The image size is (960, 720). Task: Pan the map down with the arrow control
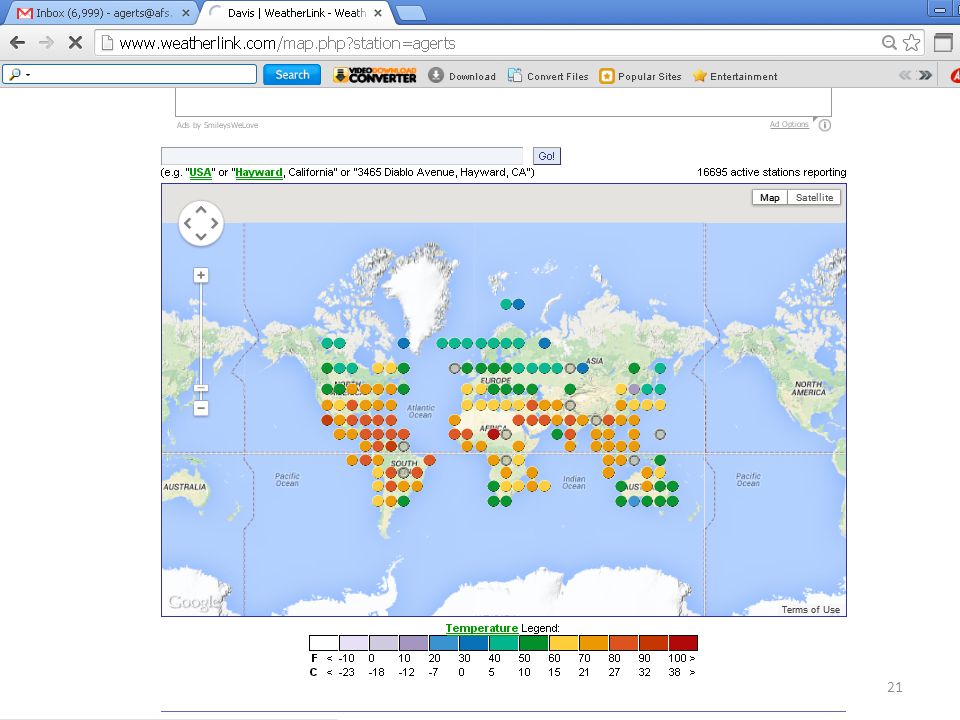[201, 237]
